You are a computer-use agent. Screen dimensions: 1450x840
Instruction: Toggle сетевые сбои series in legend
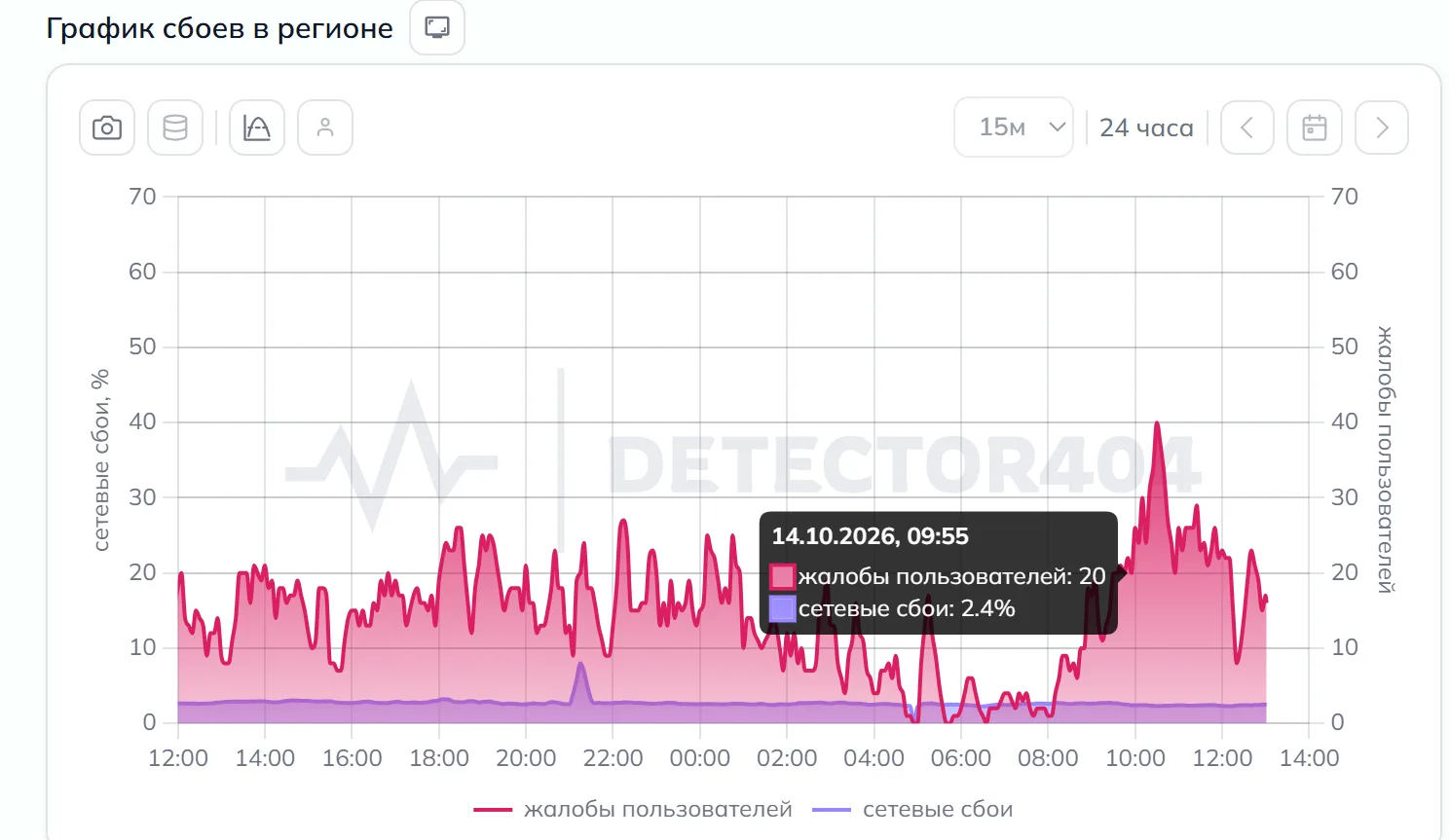(938, 809)
